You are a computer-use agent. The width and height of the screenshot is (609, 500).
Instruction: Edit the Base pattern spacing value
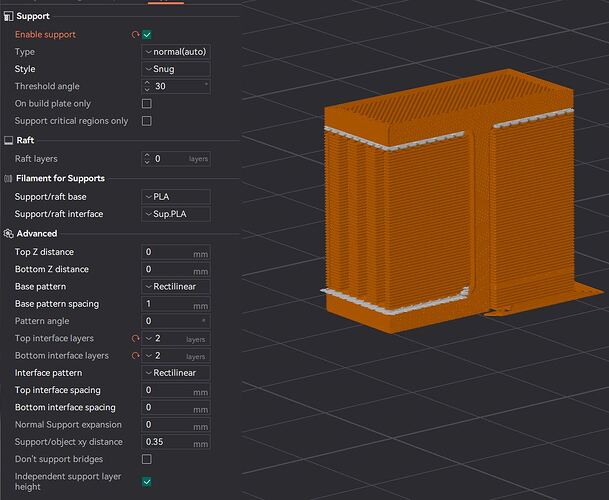coord(176,304)
